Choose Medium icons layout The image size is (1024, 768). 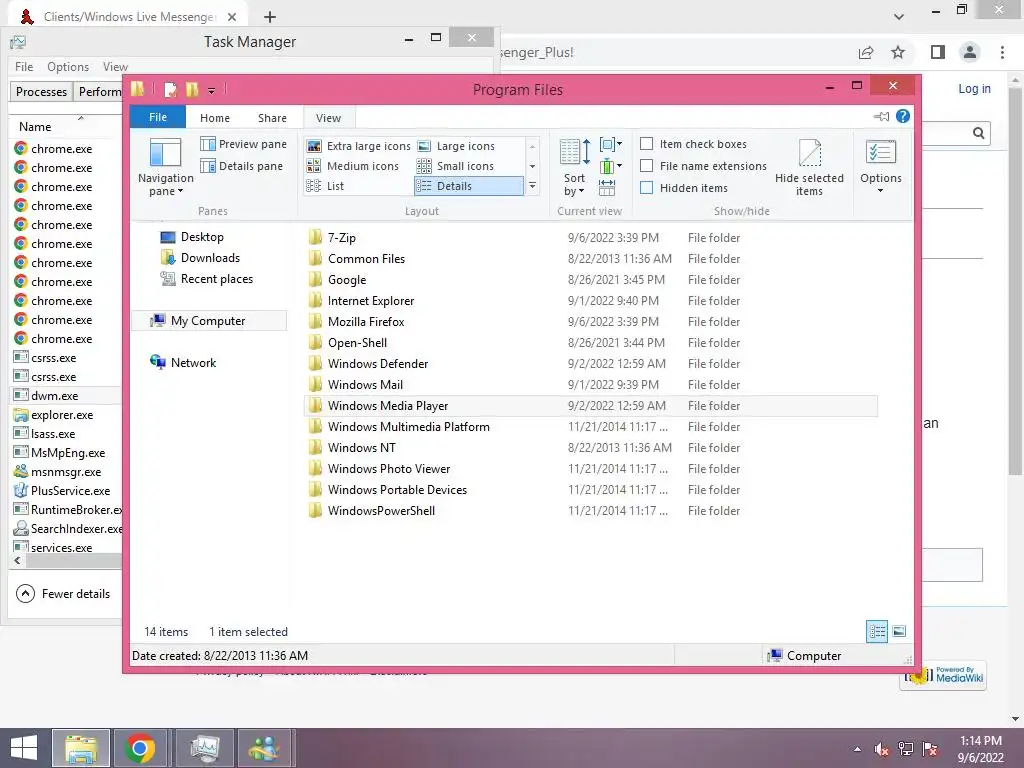(353, 166)
